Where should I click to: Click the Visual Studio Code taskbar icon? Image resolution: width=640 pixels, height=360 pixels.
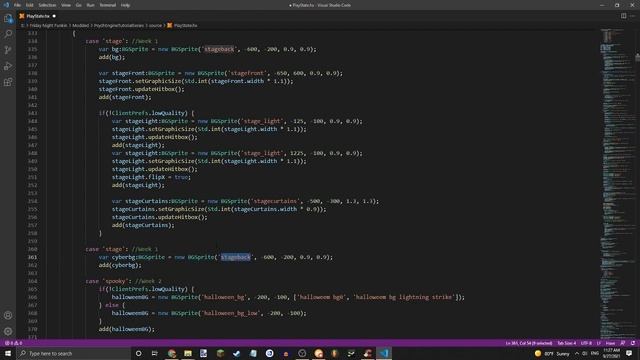(x=384, y=353)
